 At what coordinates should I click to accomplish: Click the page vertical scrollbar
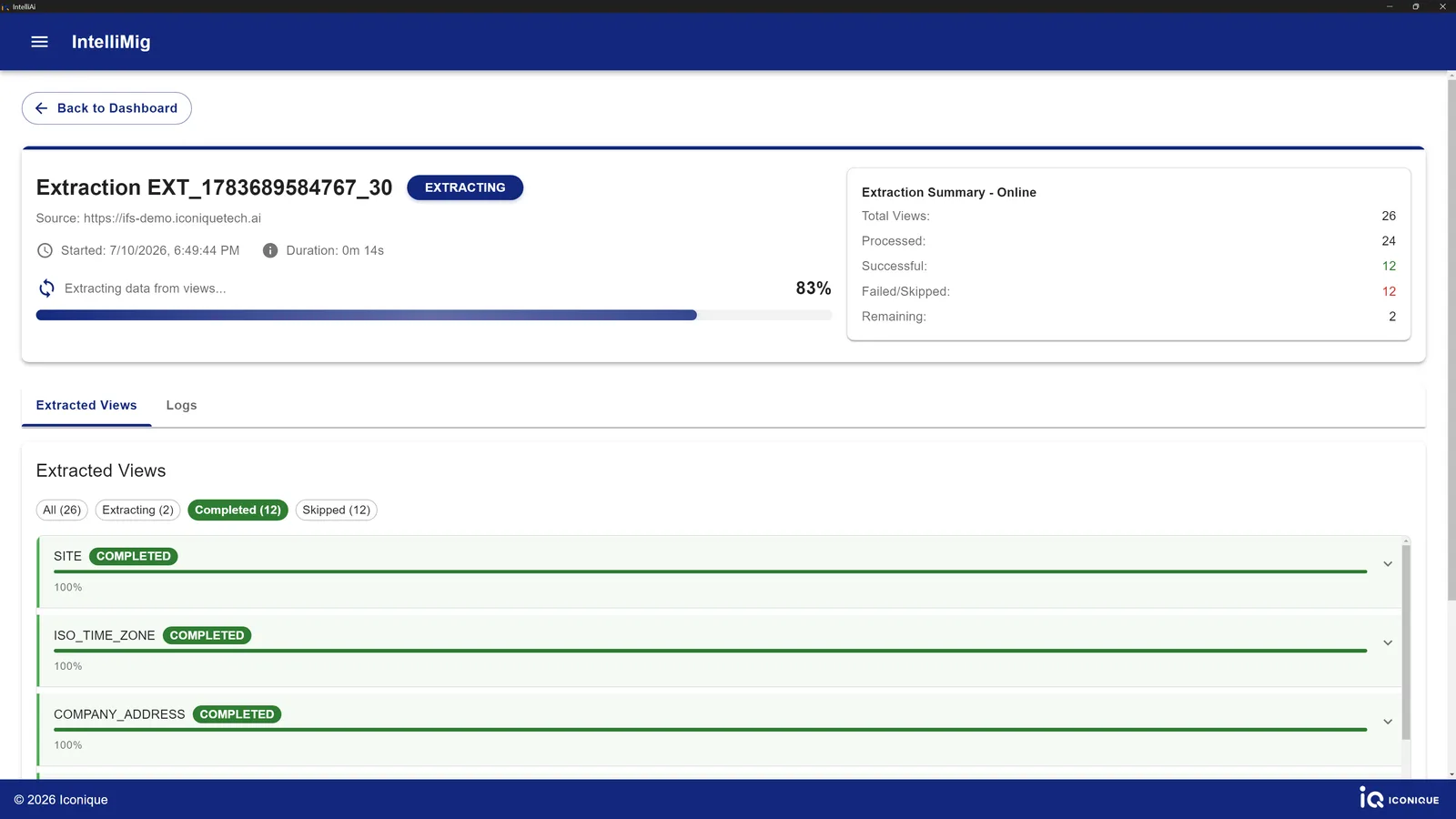(x=1451, y=341)
